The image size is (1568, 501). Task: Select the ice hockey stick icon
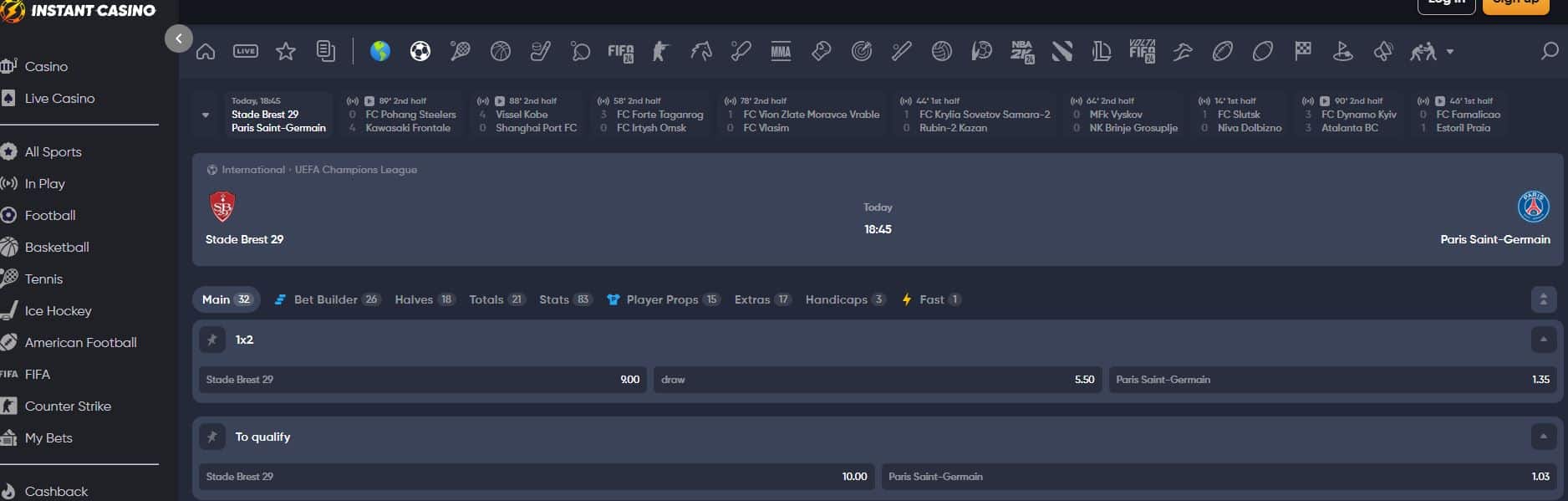(x=541, y=52)
